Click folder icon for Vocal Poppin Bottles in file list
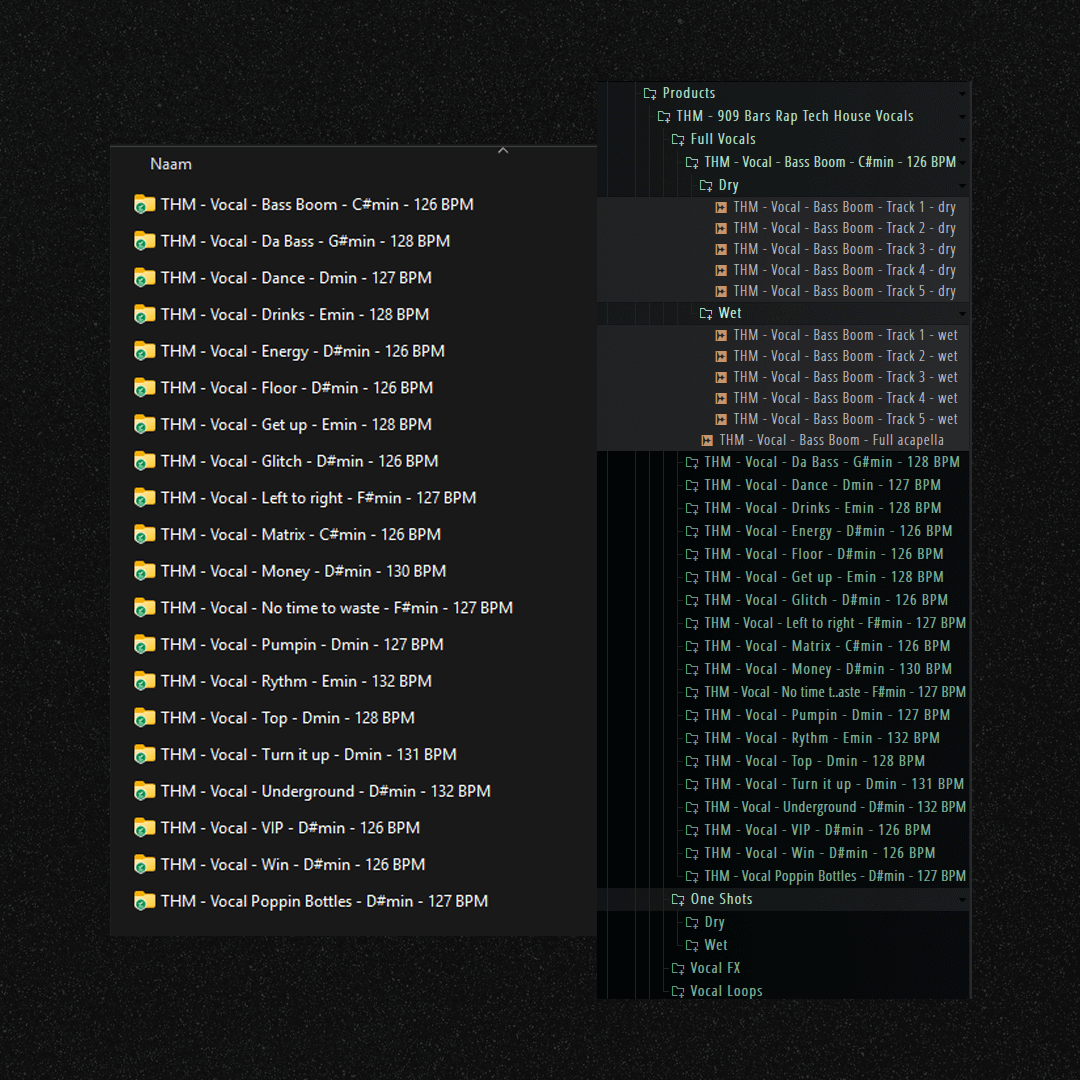This screenshot has height=1080, width=1080. pyautogui.click(x=145, y=901)
